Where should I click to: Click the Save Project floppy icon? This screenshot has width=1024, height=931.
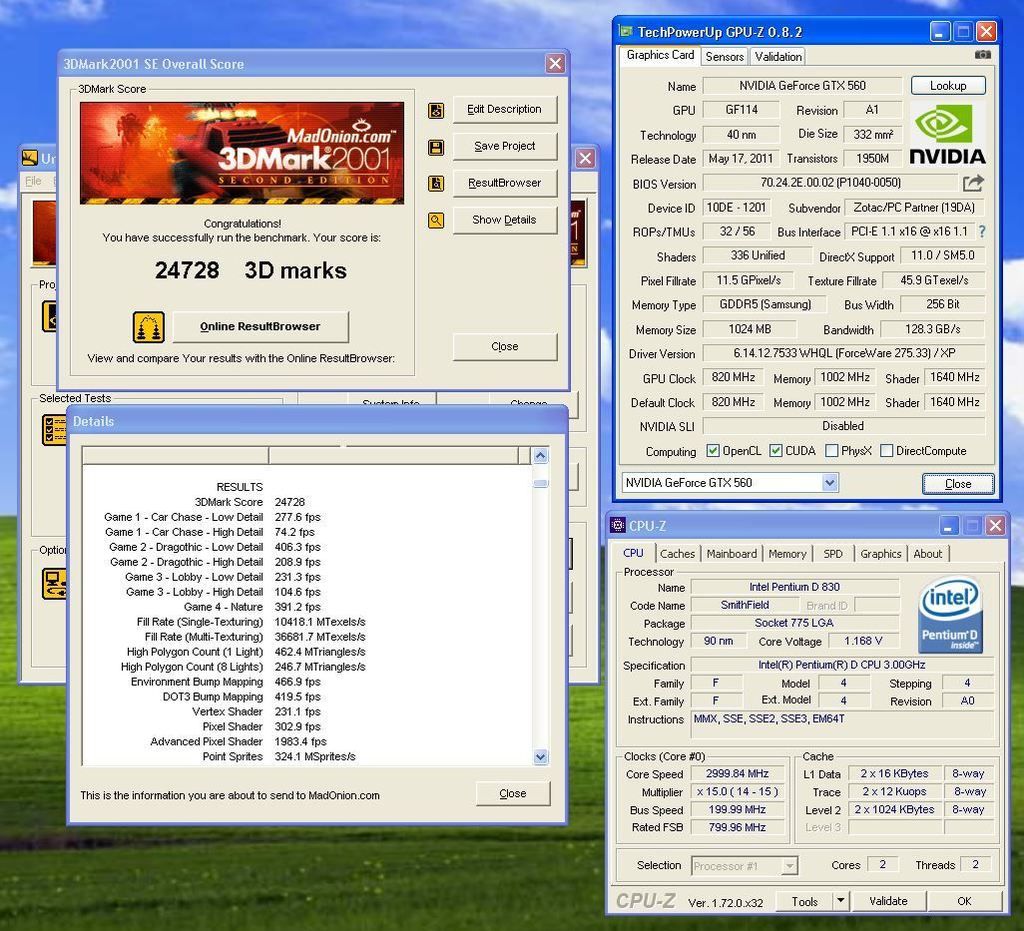pos(436,147)
